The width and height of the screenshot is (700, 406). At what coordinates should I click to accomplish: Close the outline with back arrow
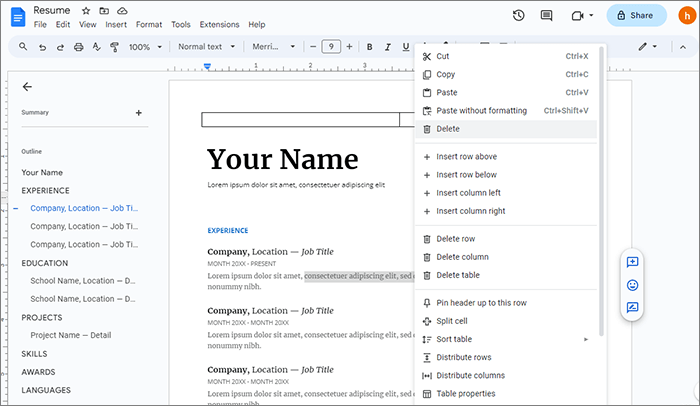tap(27, 87)
